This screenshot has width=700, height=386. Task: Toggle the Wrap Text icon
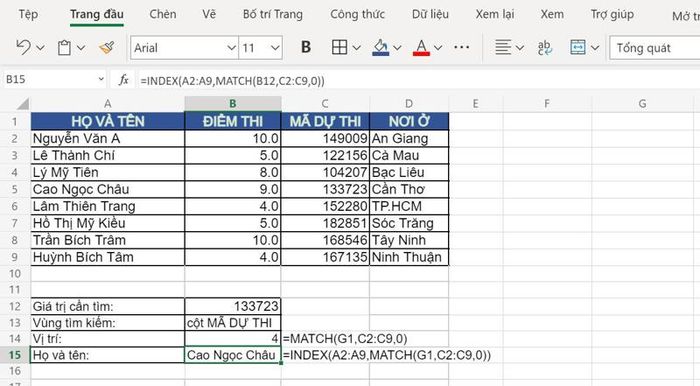(x=545, y=47)
